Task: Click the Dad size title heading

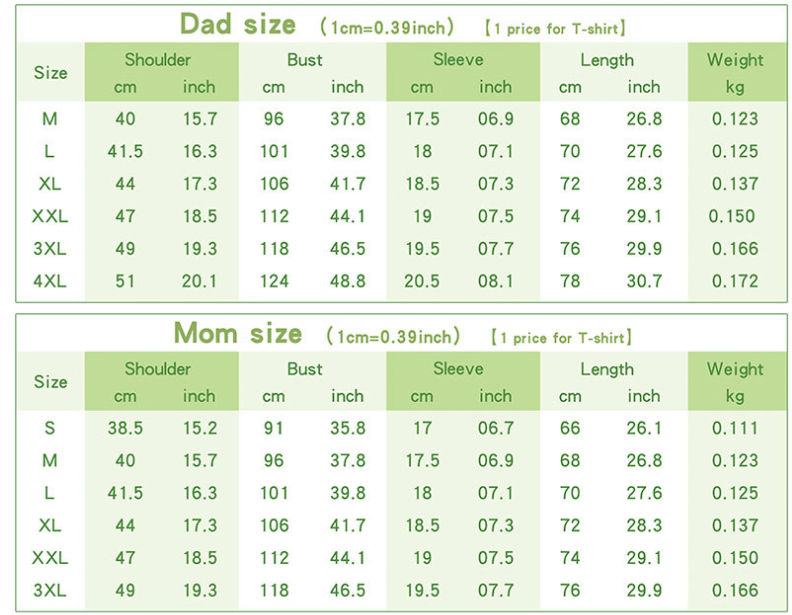Action: point(237,24)
